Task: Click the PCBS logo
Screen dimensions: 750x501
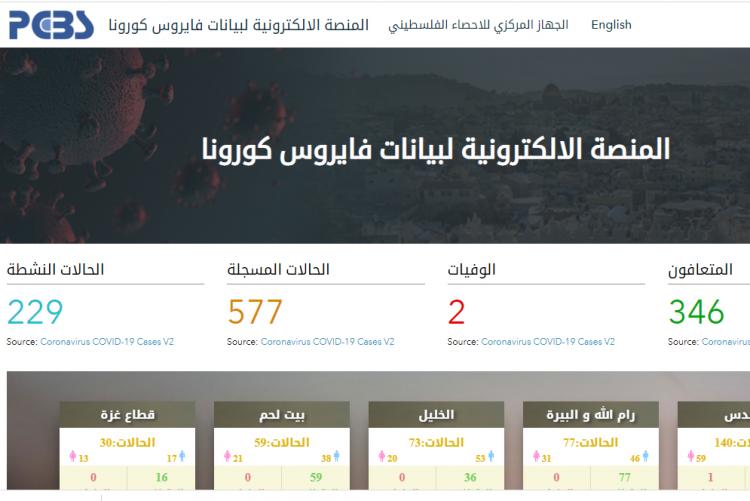Action: pos(51,25)
